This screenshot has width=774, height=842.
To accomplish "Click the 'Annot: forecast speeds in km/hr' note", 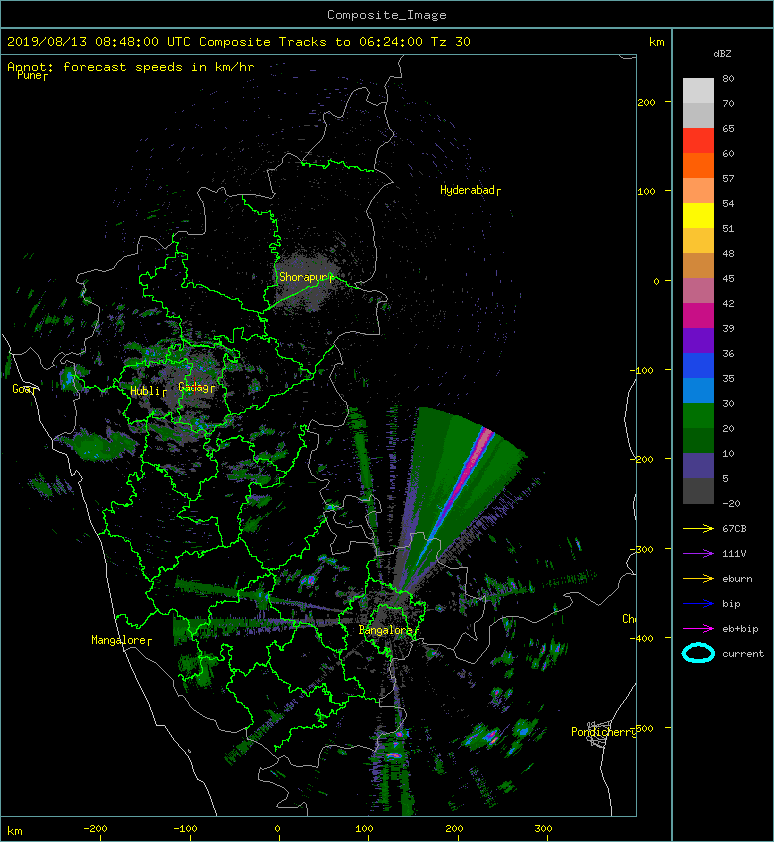I will [x=131, y=67].
